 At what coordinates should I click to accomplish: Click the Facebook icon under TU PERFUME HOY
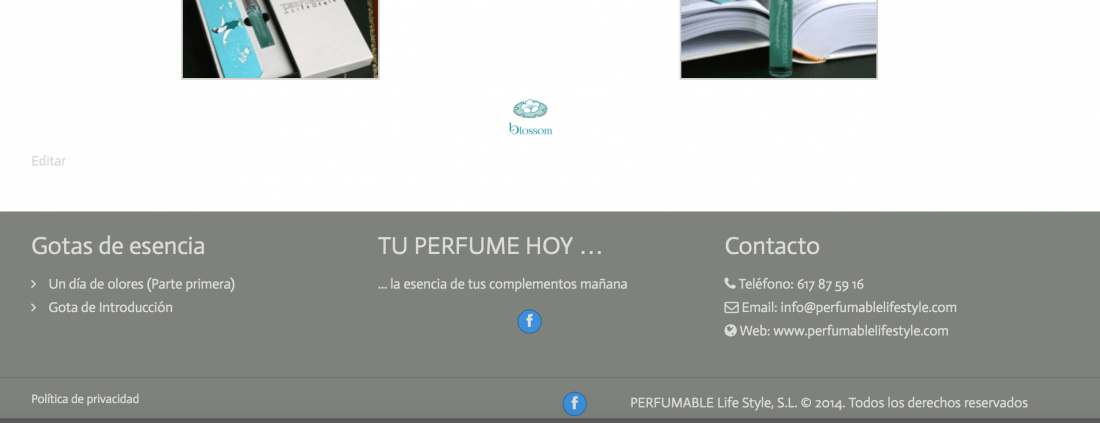[530, 321]
